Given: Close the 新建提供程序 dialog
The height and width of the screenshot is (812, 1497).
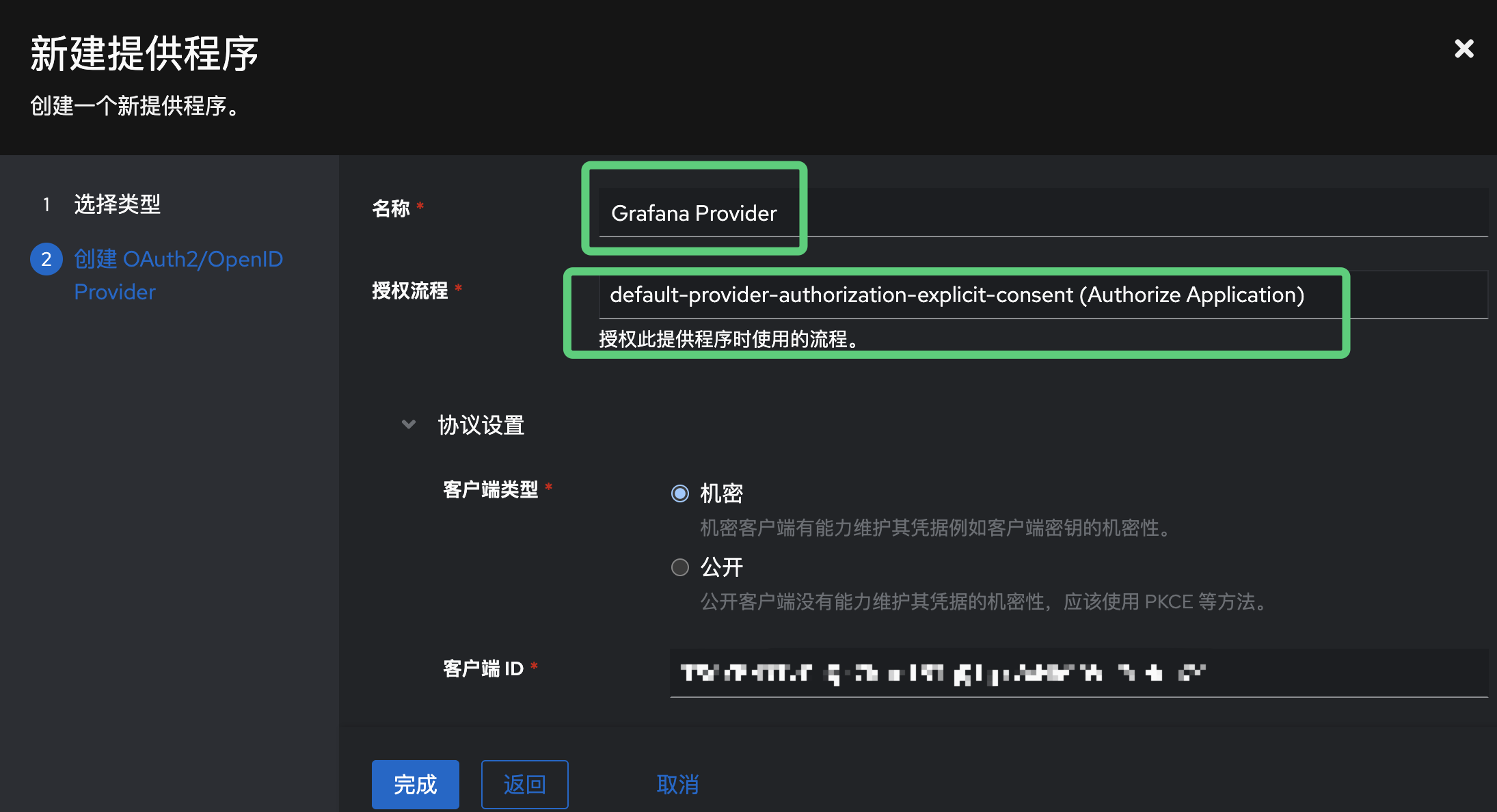Looking at the screenshot, I should tap(1464, 49).
